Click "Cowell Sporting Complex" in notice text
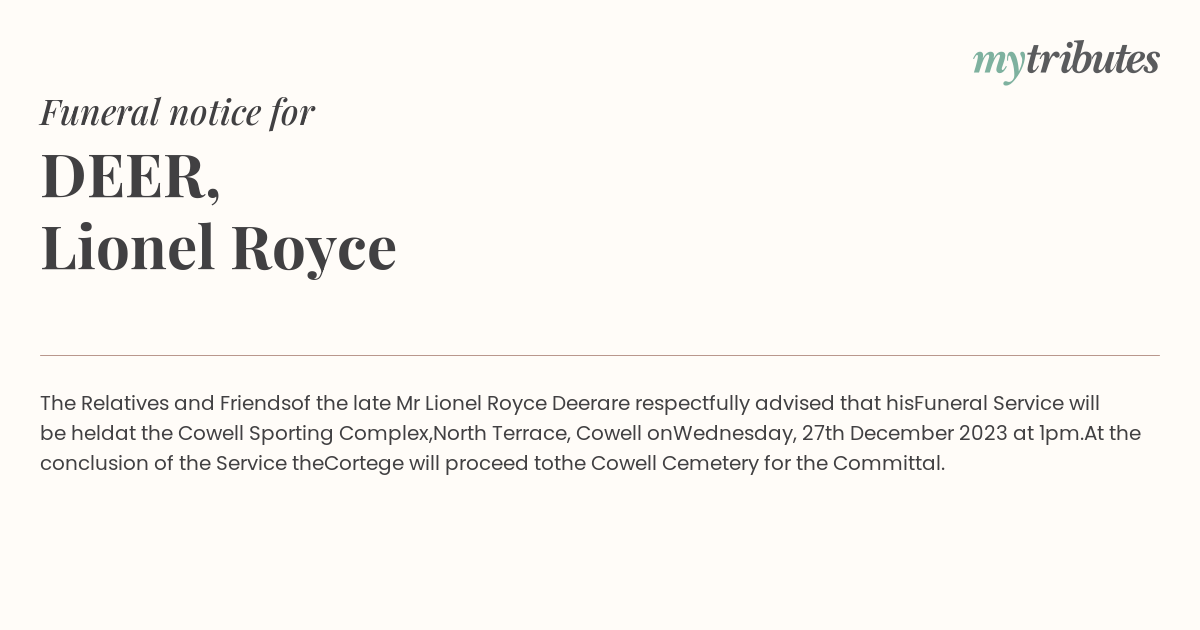This screenshot has height=630, width=1200. 303,434
